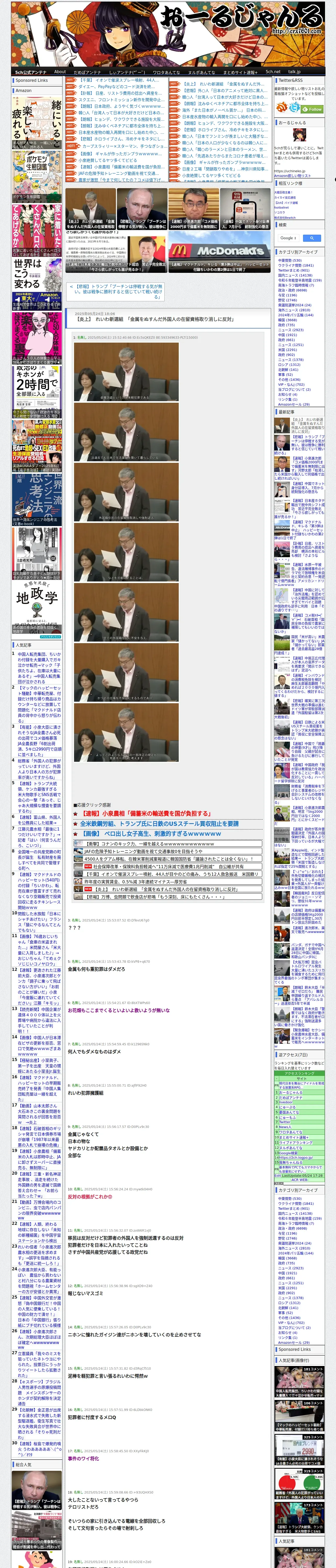This screenshot has width=336, height=1568.
Task: Open the 【速報】小泉農相 備蓄米の輸送費 link
Action: click(x=146, y=813)
